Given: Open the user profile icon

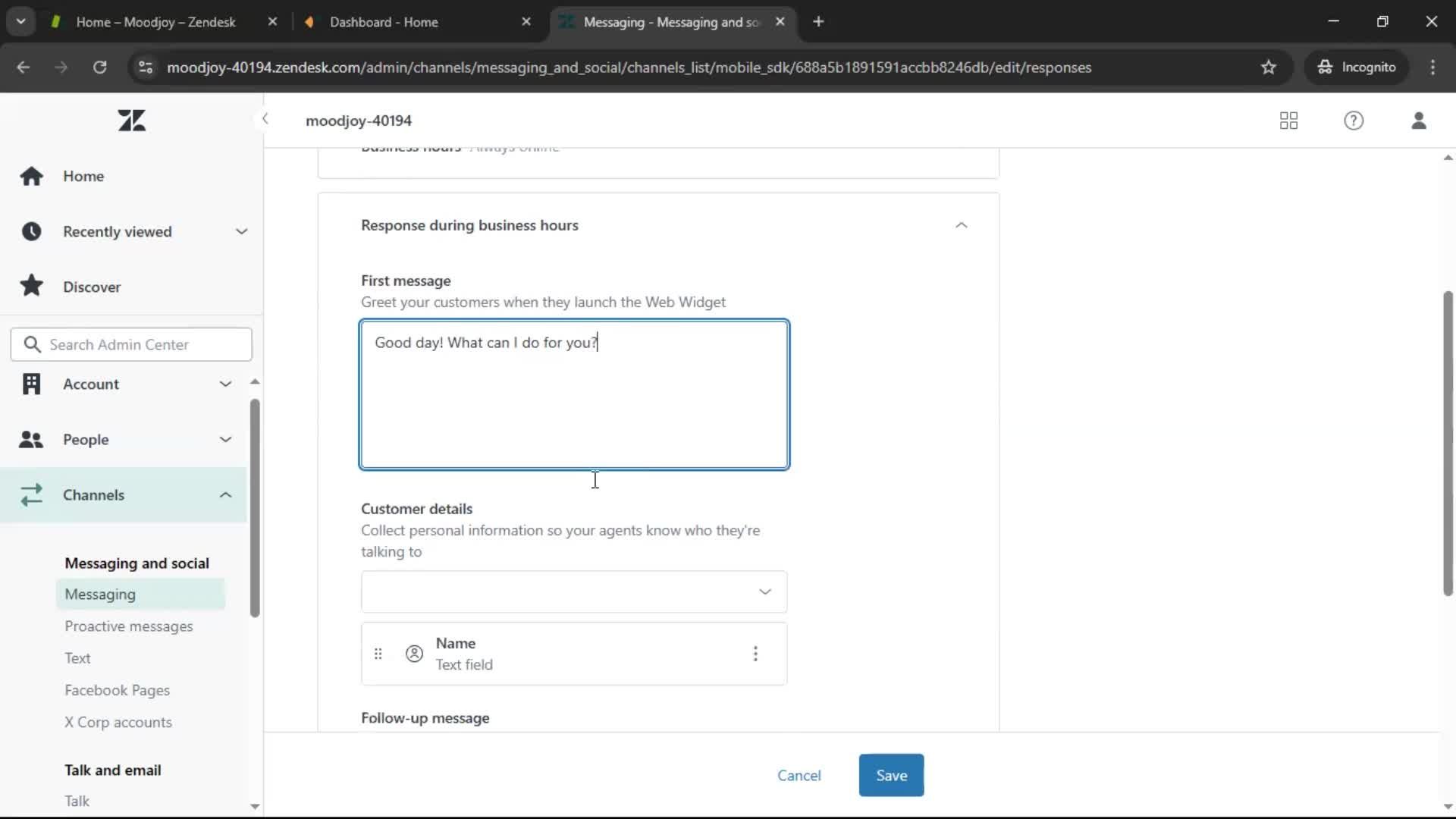Looking at the screenshot, I should [1419, 121].
